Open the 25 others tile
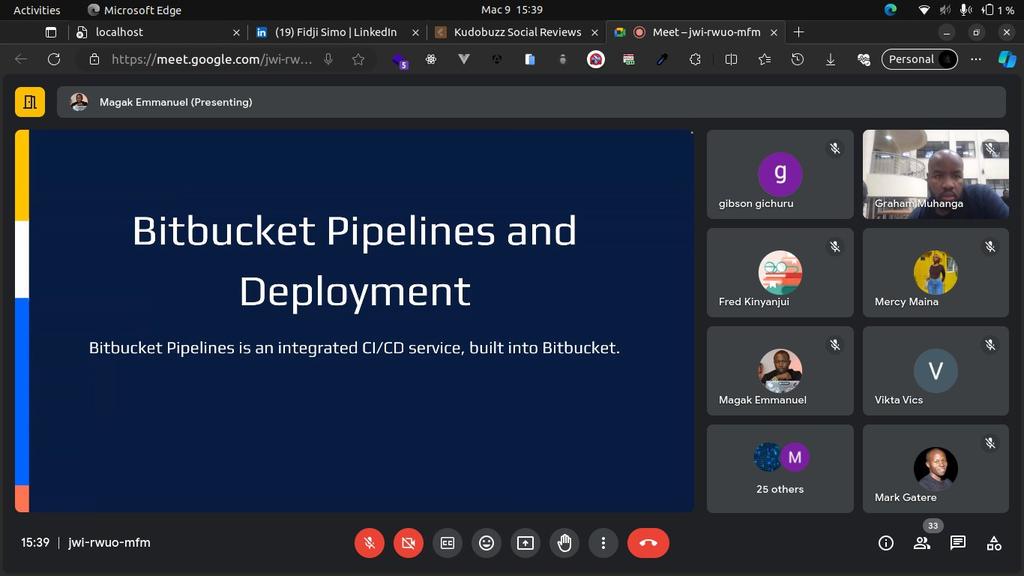Screen dimensions: 1024x576 click(780, 469)
